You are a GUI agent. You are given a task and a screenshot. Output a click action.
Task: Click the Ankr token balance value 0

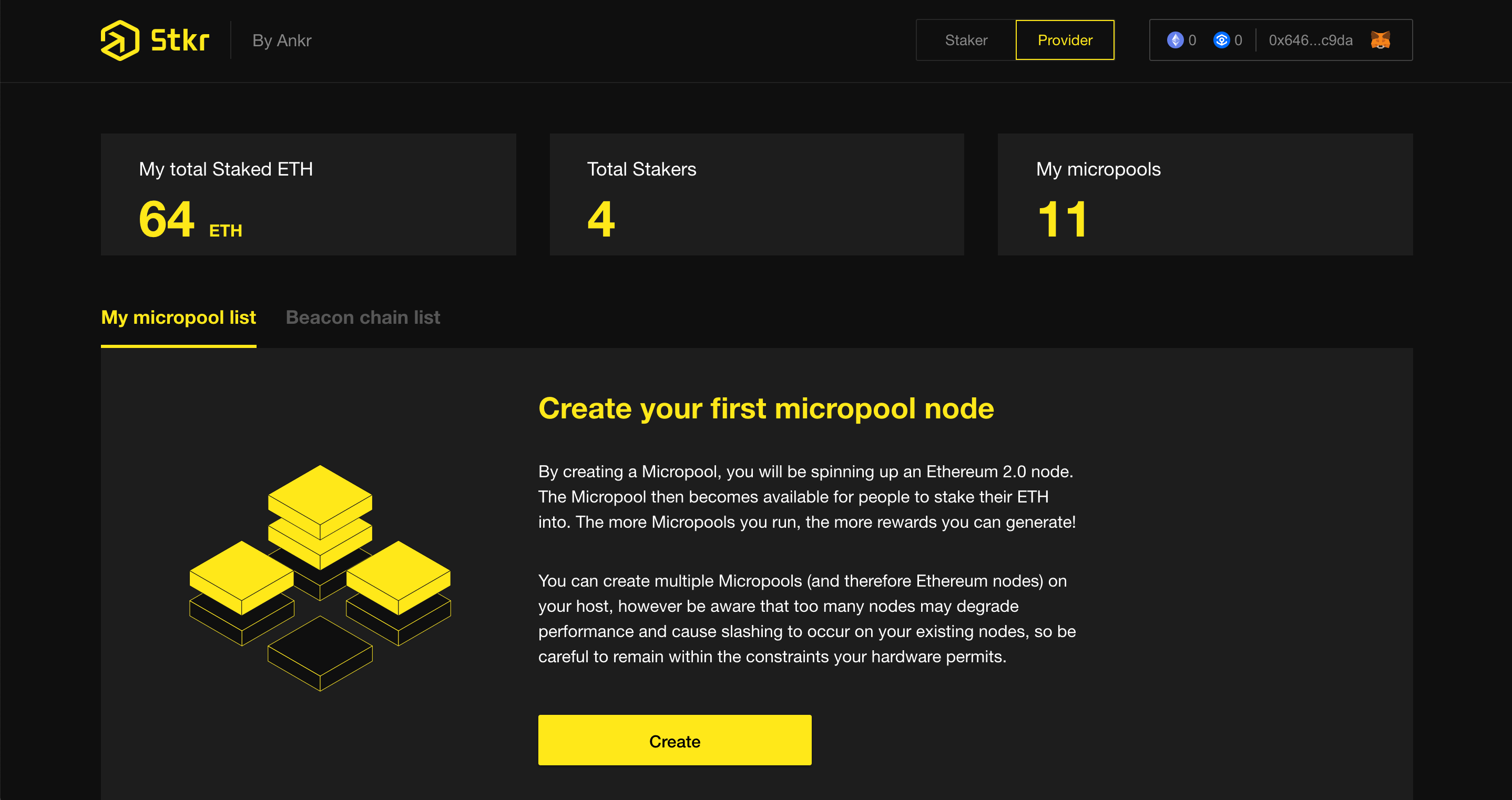(x=1238, y=40)
